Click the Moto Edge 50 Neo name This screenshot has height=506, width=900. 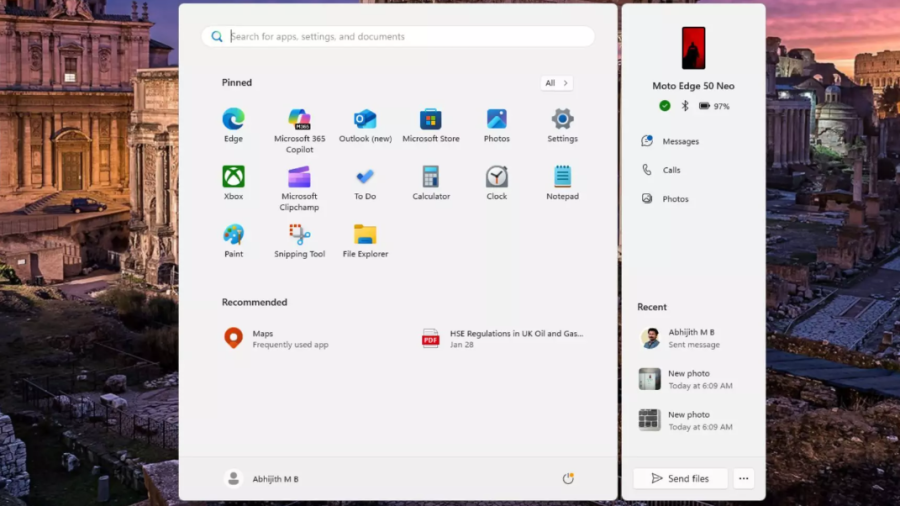click(693, 86)
